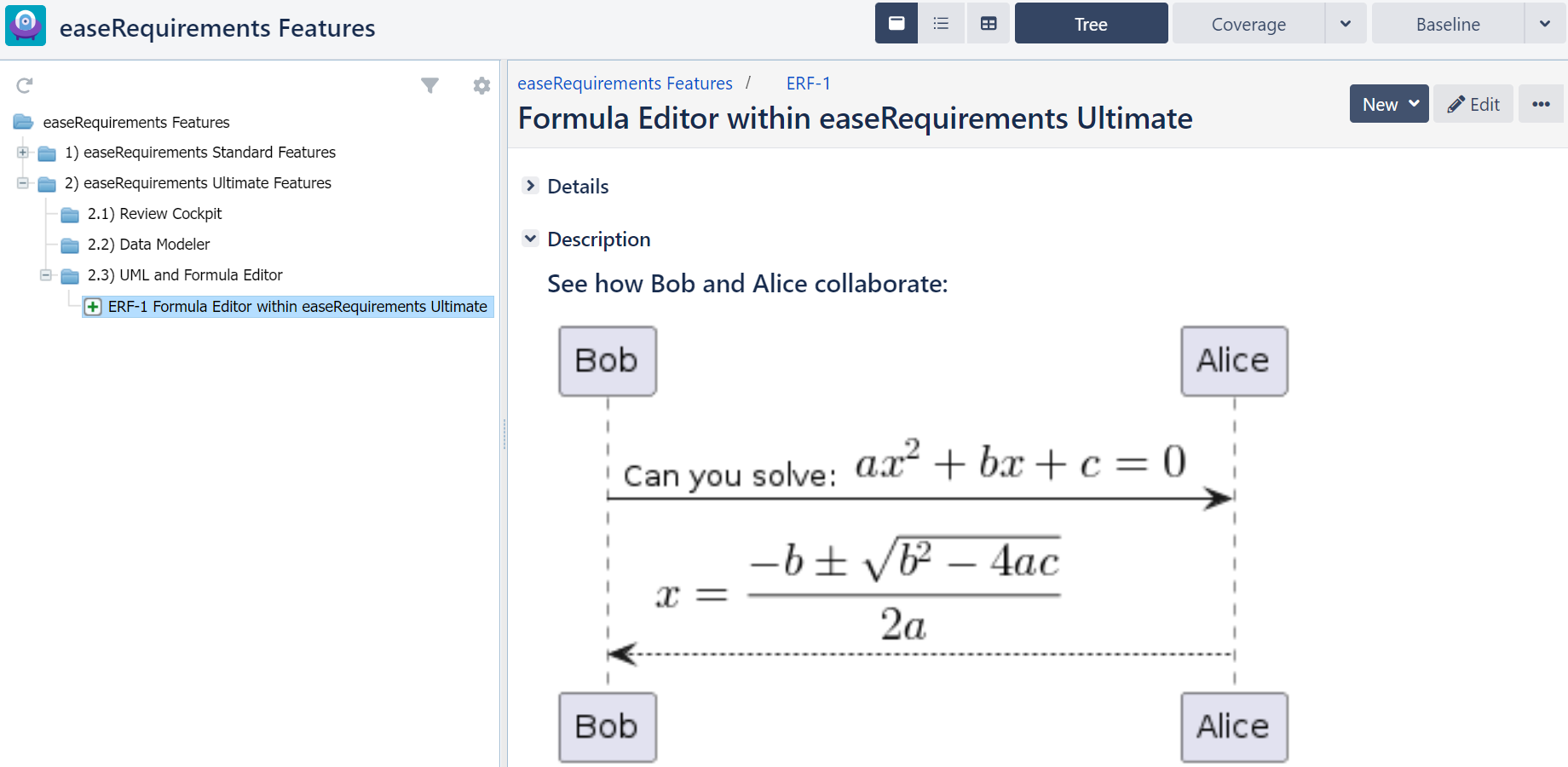Select 2.3) UML and Formula Editor
Screen dimensions: 1568x767
coord(185,275)
